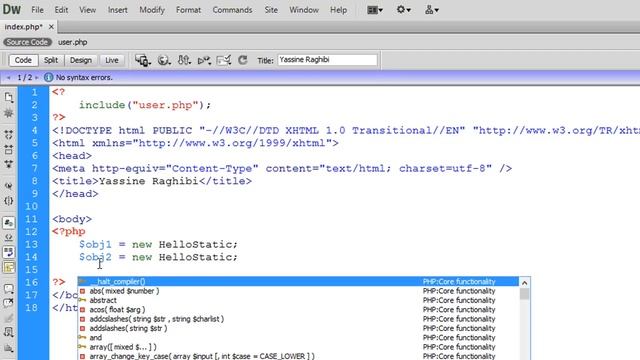Select the 'and' keyword suggestion

point(298,338)
